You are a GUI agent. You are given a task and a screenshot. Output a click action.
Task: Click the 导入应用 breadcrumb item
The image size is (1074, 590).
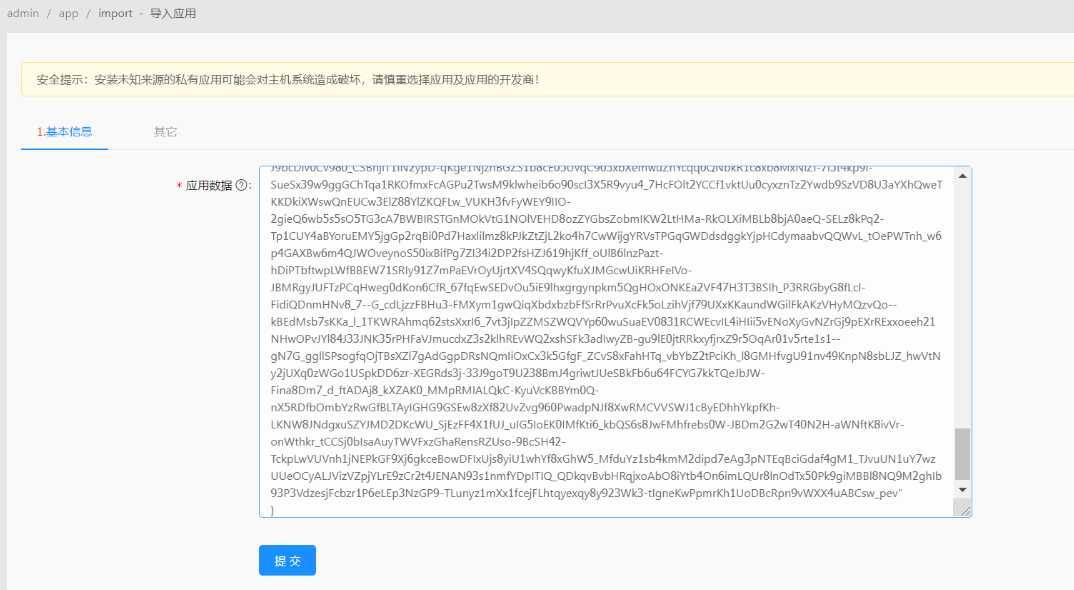(173, 14)
